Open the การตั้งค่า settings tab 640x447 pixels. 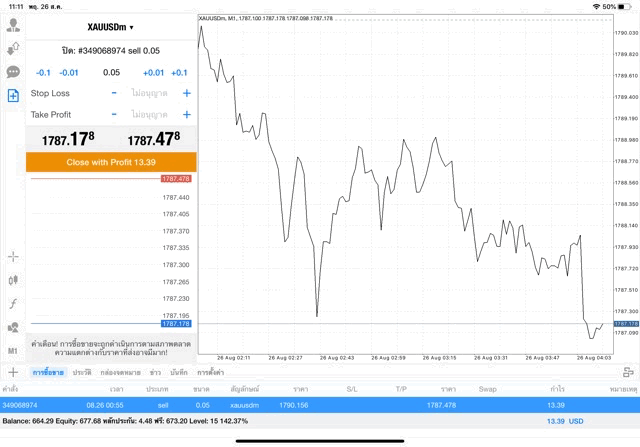click(x=211, y=372)
